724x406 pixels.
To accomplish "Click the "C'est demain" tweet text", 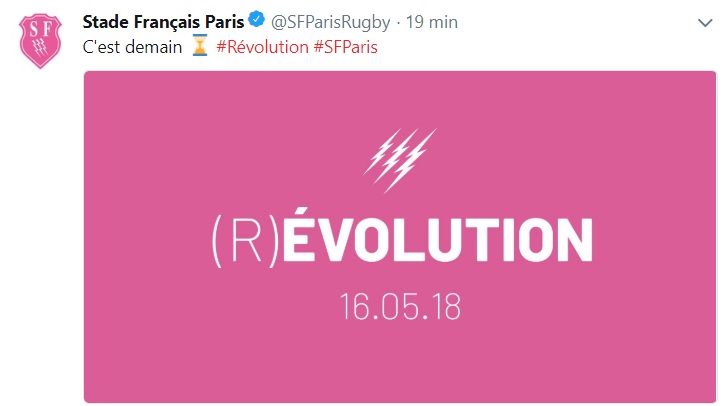I will pos(131,47).
